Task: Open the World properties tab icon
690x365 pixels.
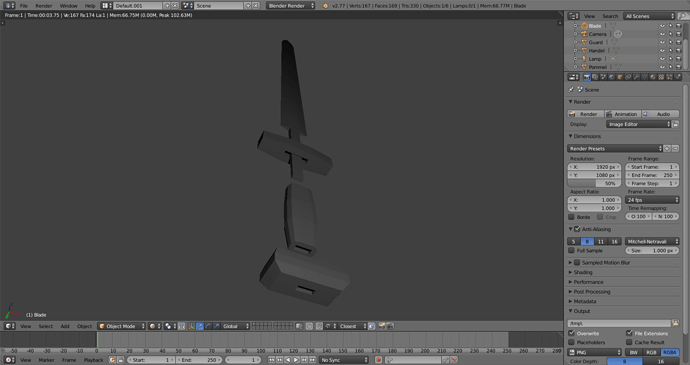Action: 612,77
